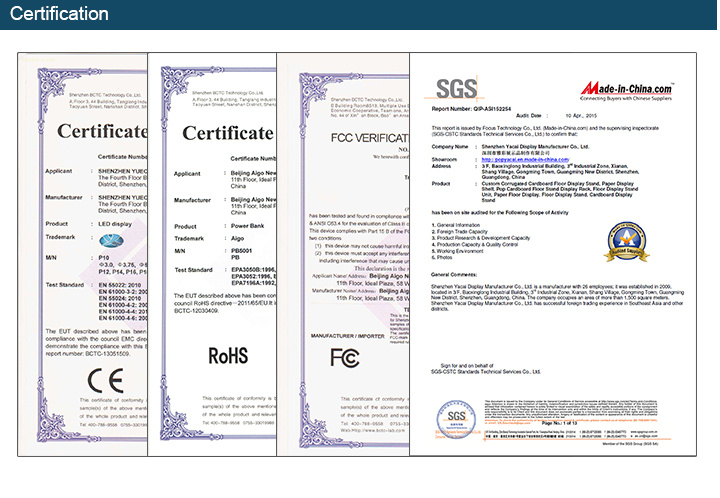Image resolution: width=720 pixels, height=498 pixels.
Task: Click the CE mark logo
Action: point(106,380)
